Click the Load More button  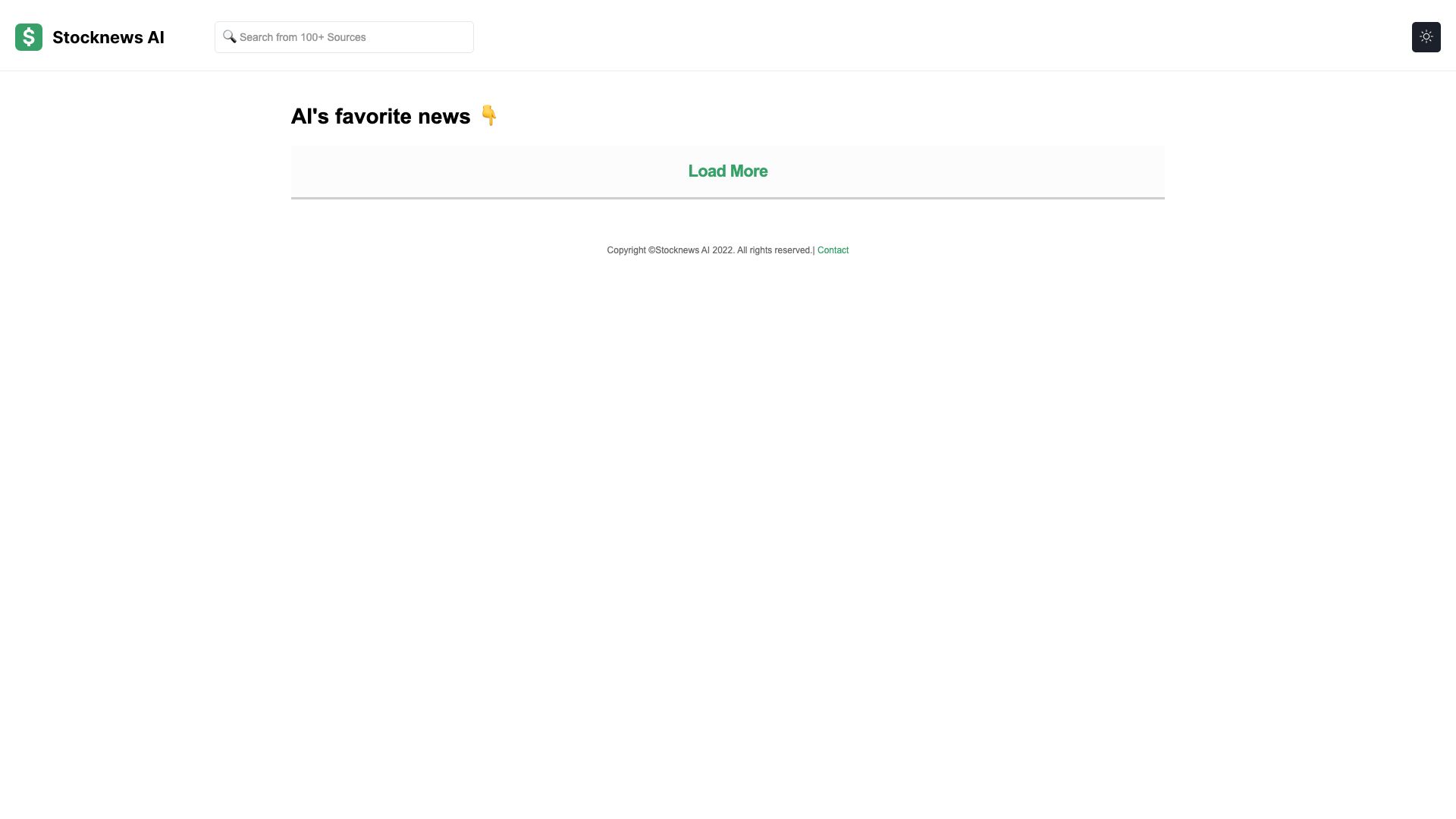728,172
